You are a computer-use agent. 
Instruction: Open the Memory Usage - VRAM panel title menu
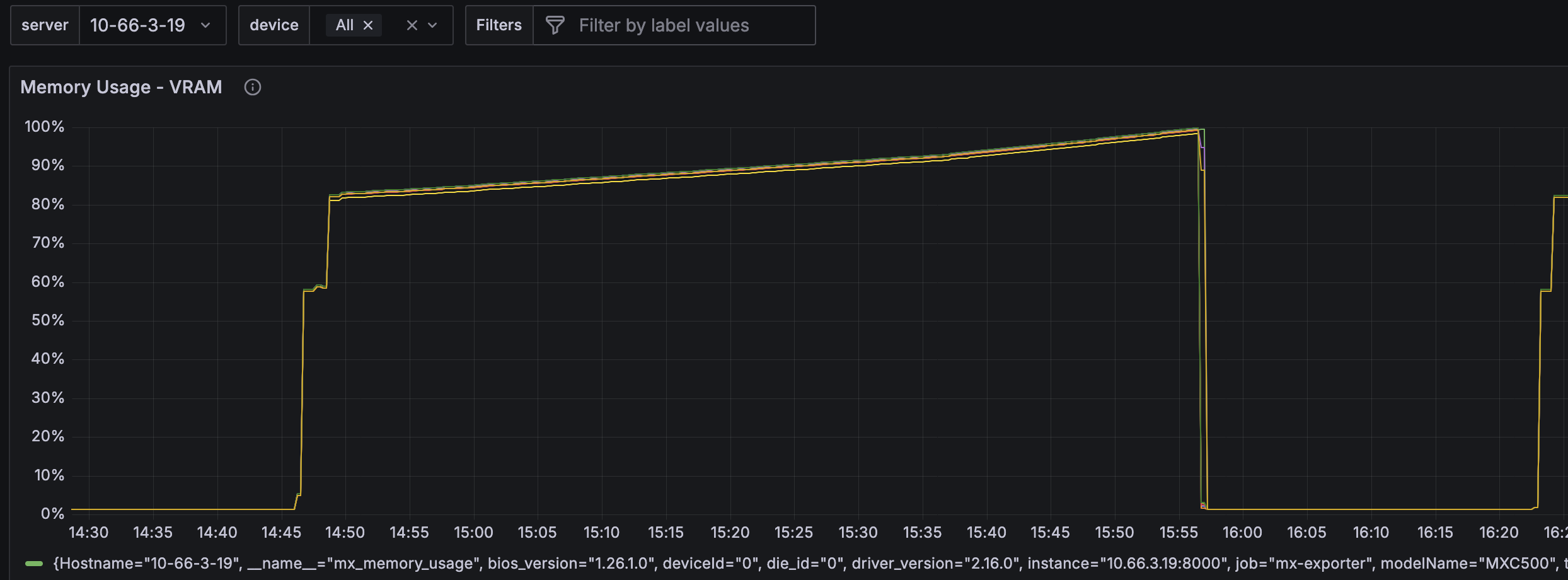click(121, 87)
